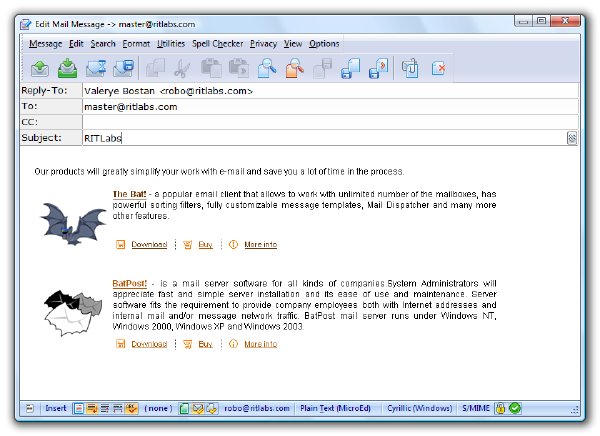Open the Search menu

coord(103,44)
